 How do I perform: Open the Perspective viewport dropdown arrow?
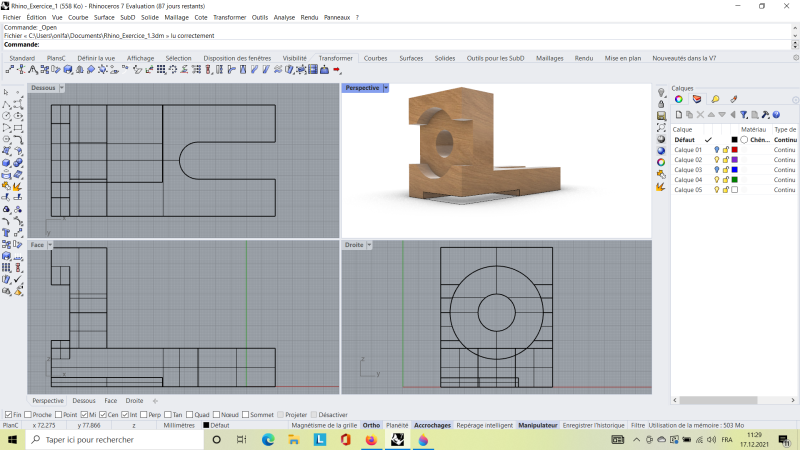click(386, 88)
